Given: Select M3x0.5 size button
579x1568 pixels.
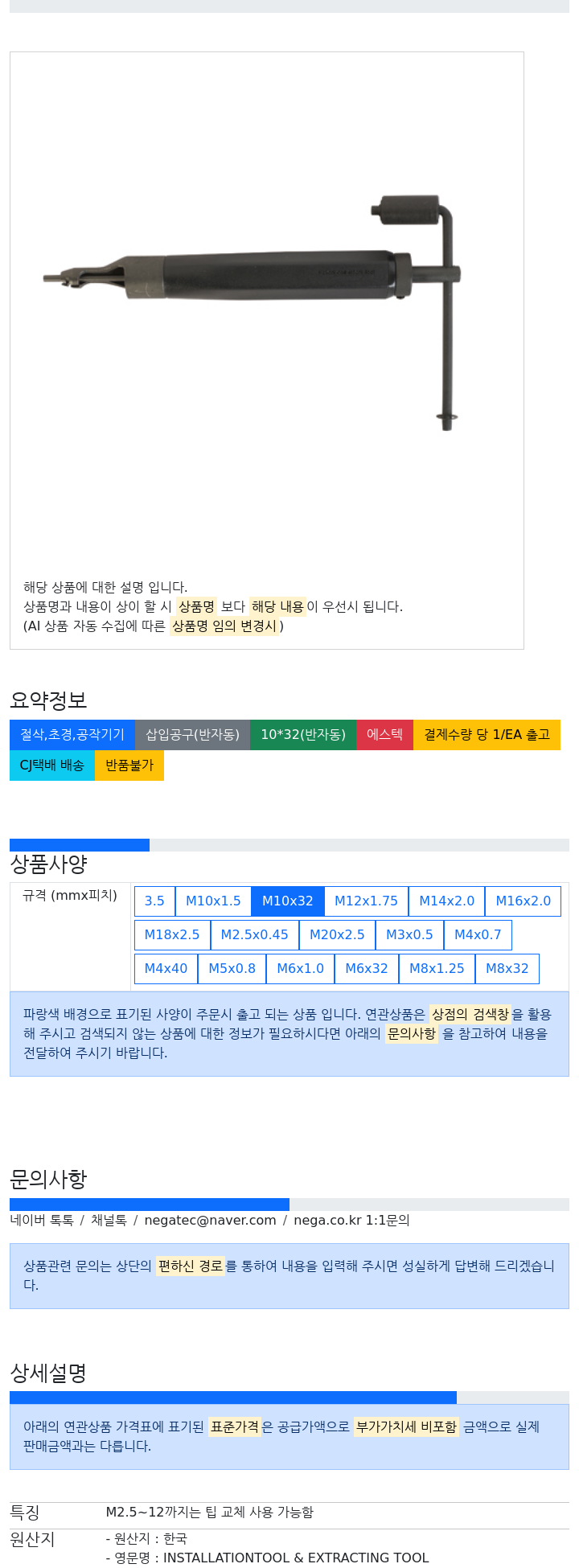Looking at the screenshot, I should (409, 935).
